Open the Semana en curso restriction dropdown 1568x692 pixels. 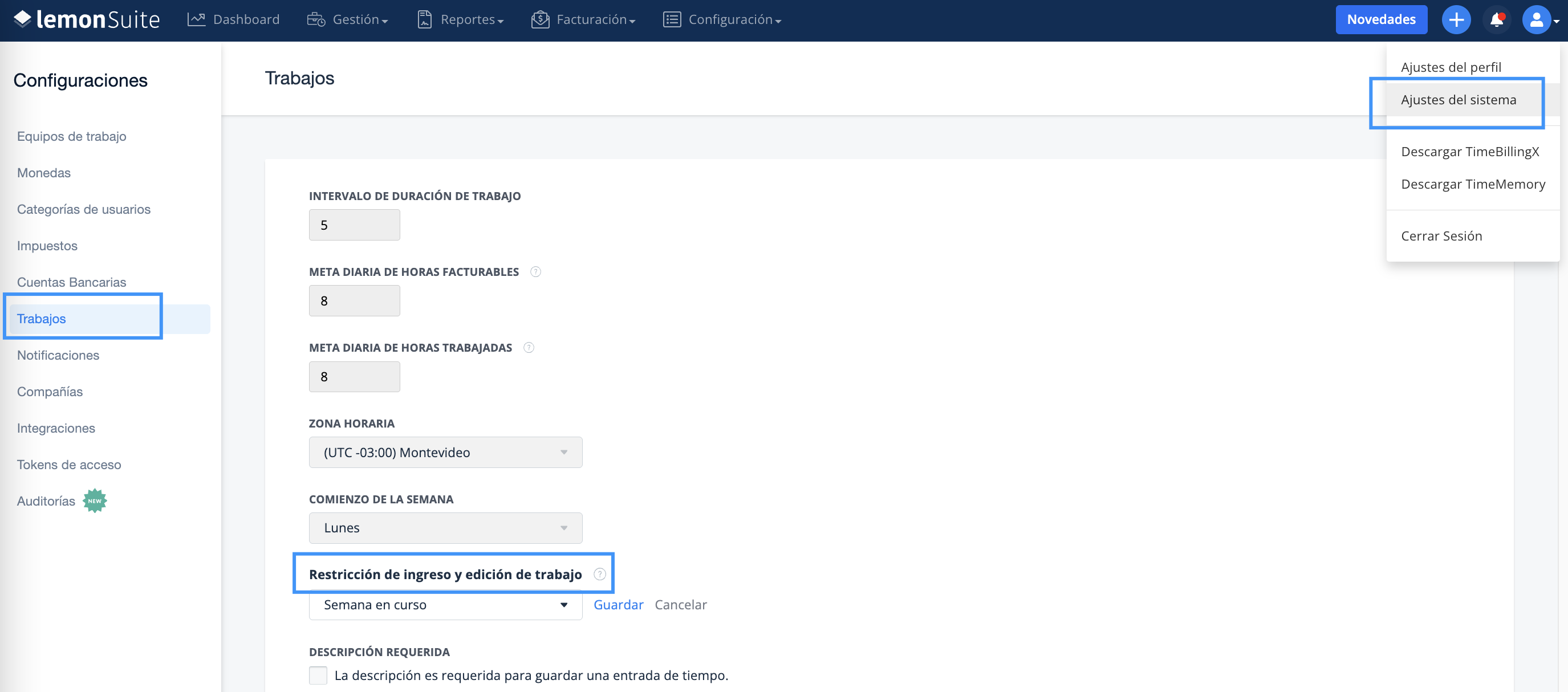[x=445, y=604]
